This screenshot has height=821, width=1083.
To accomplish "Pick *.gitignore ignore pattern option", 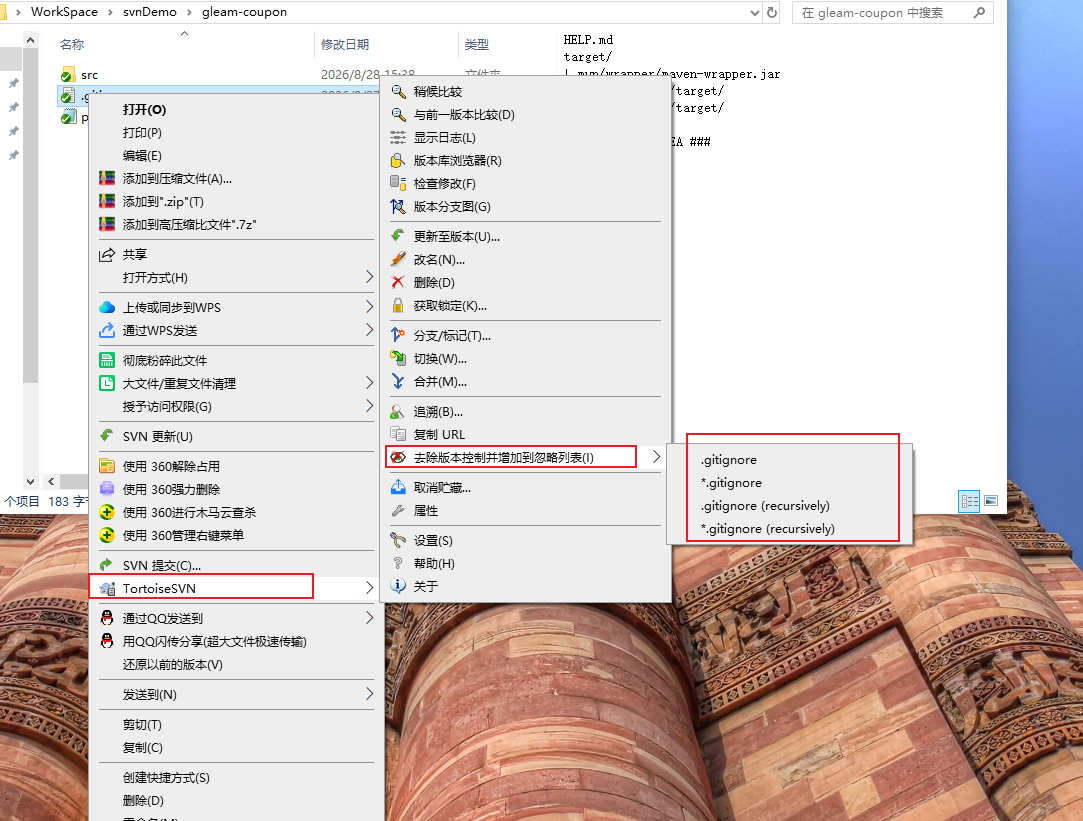I will pyautogui.click(x=731, y=483).
